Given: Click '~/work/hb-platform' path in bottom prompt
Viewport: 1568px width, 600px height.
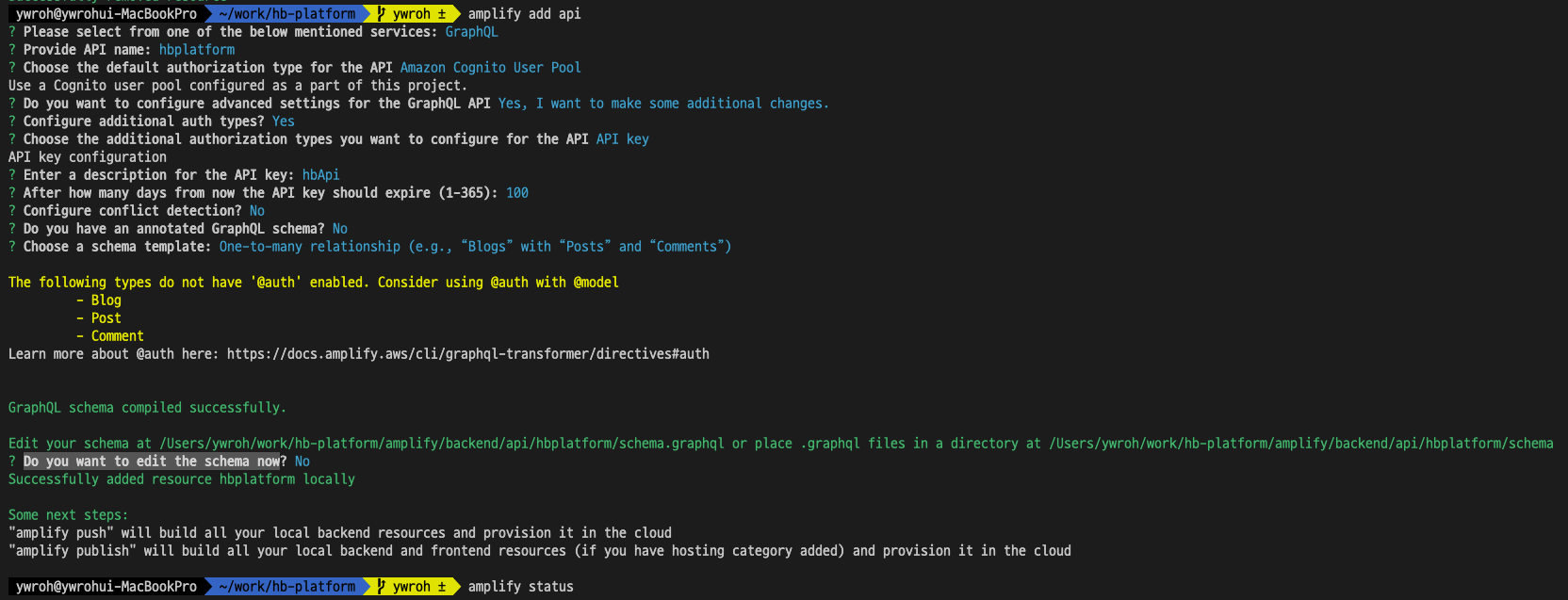Looking at the screenshot, I should (x=287, y=587).
